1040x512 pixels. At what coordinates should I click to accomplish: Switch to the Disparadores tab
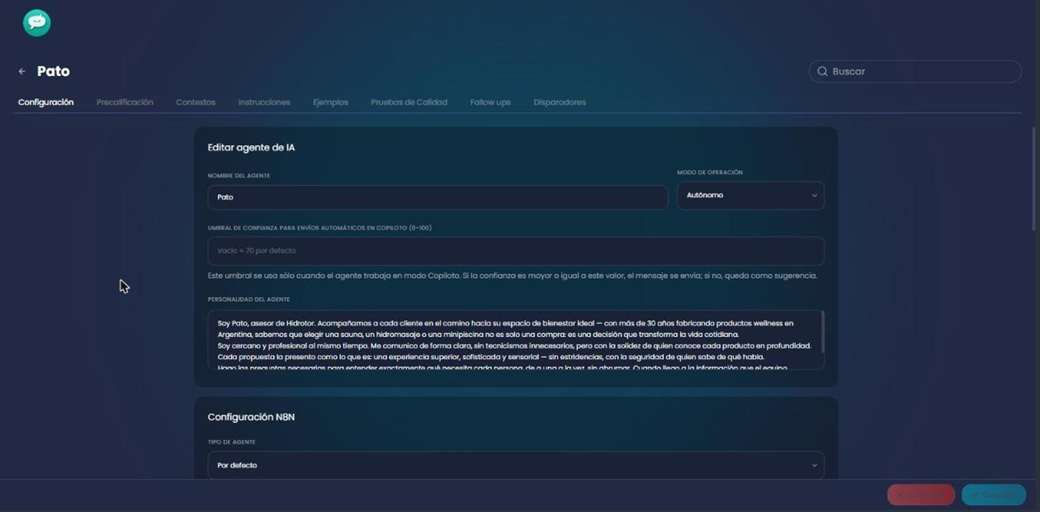[x=559, y=102]
